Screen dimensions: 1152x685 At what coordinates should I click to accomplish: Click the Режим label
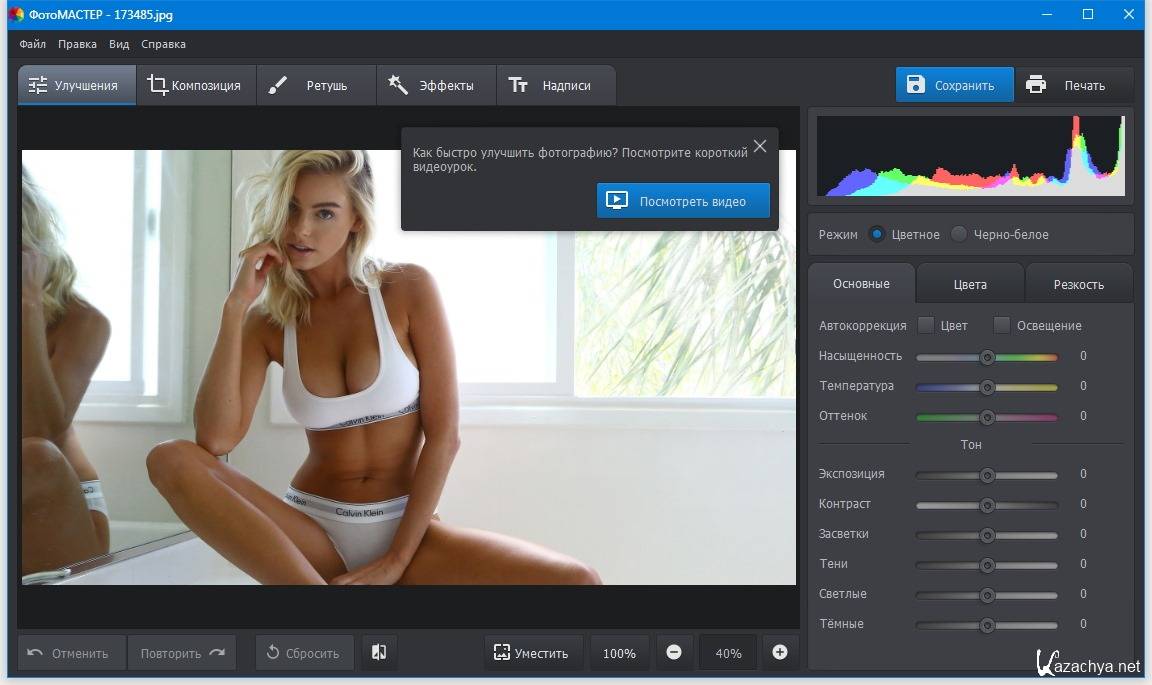click(838, 234)
